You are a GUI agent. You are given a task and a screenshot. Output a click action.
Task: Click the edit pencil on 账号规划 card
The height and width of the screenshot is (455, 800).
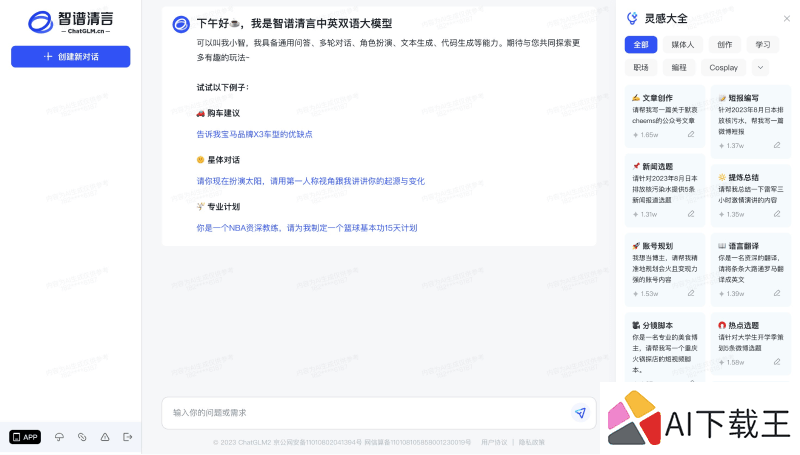pos(691,293)
